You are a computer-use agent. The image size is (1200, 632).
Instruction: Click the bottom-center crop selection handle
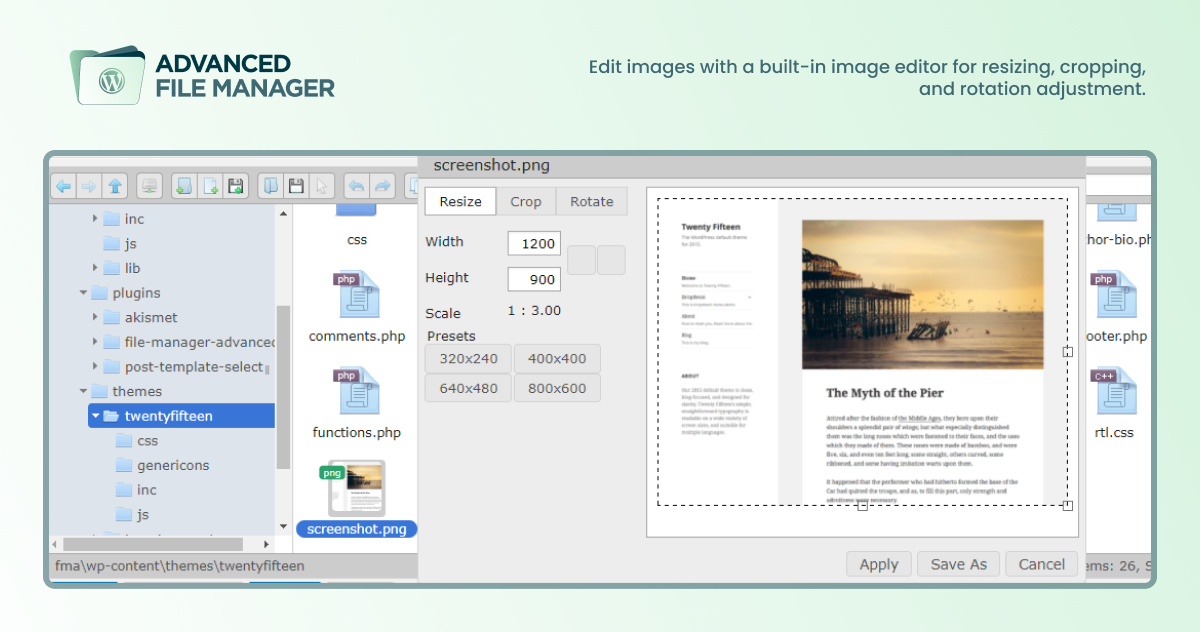[863, 506]
